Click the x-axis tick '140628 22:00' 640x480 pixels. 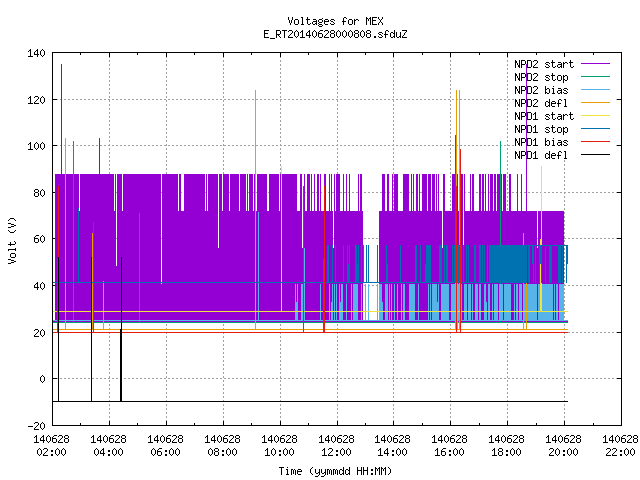click(x=620, y=446)
